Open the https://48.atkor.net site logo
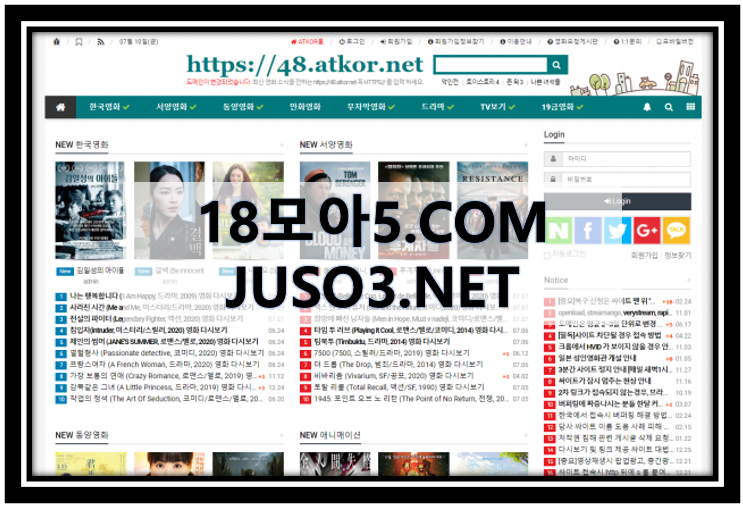This screenshot has width=743, height=508. pos(305,65)
